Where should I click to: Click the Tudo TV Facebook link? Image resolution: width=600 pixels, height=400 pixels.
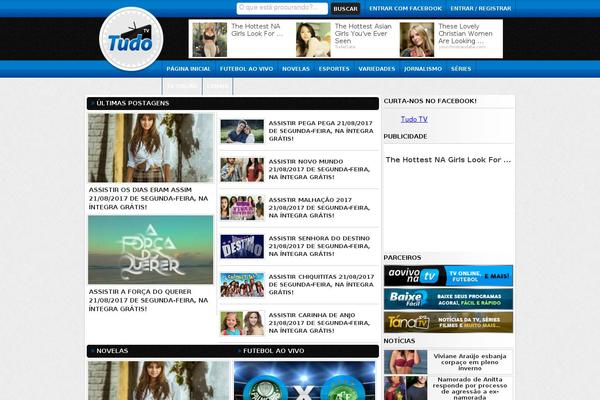pyautogui.click(x=414, y=119)
